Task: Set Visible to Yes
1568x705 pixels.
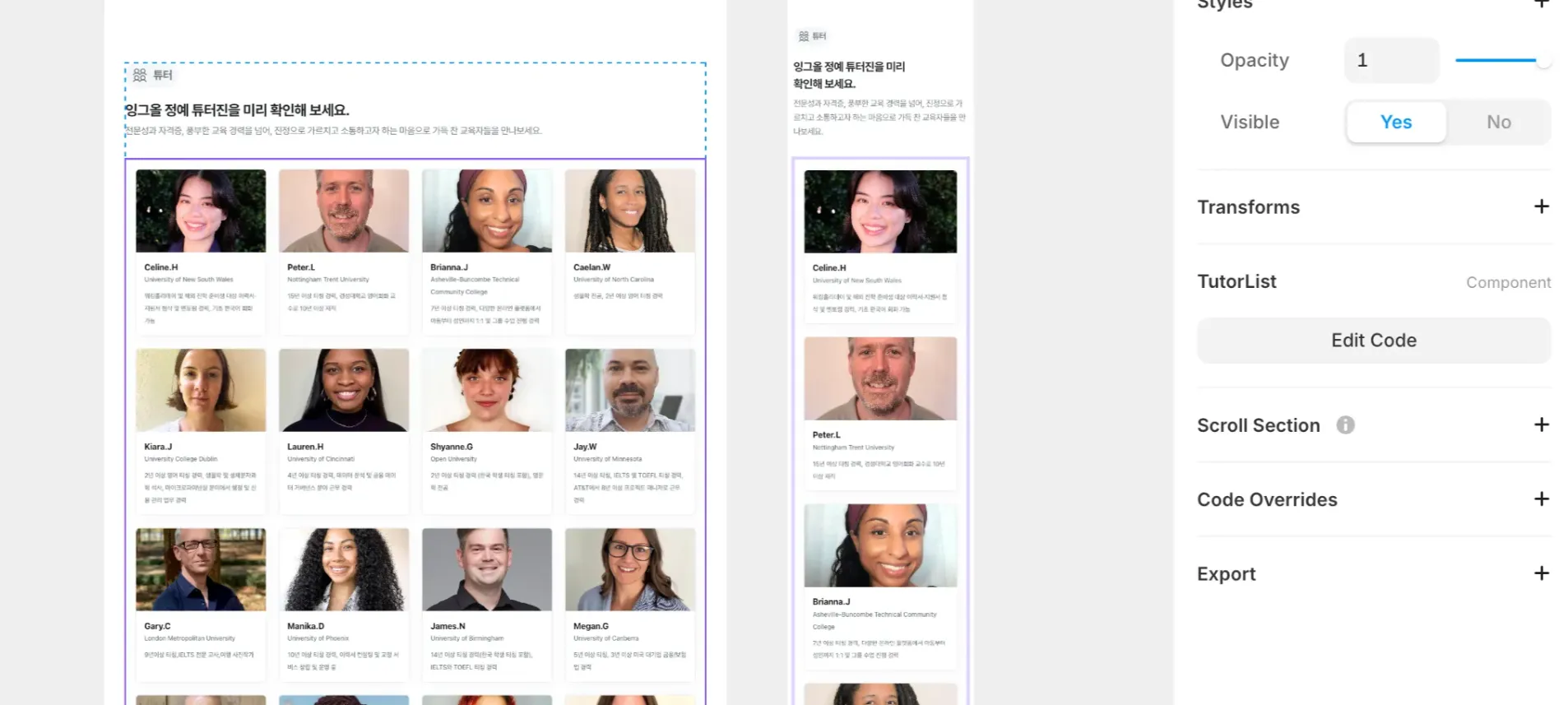Action: click(x=1395, y=122)
